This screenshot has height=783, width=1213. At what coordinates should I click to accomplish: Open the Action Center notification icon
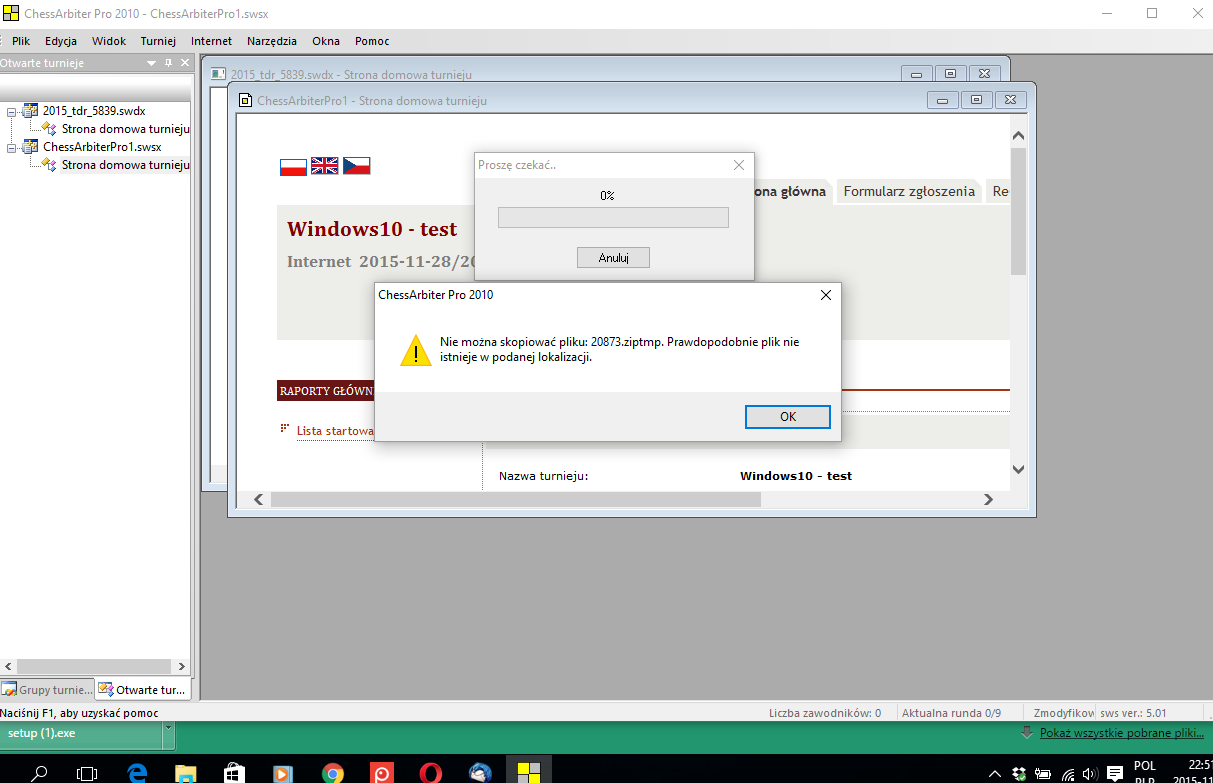point(1112,772)
